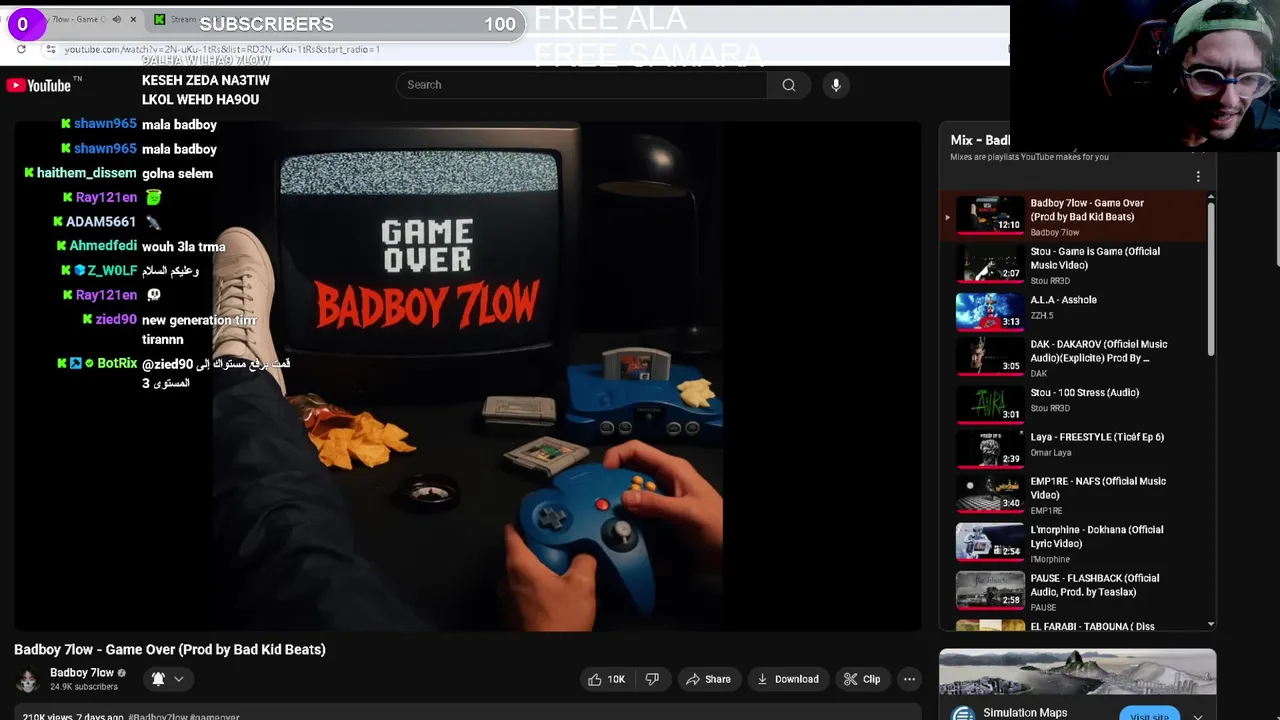Click the YouTube logo to go home

(x=38, y=85)
